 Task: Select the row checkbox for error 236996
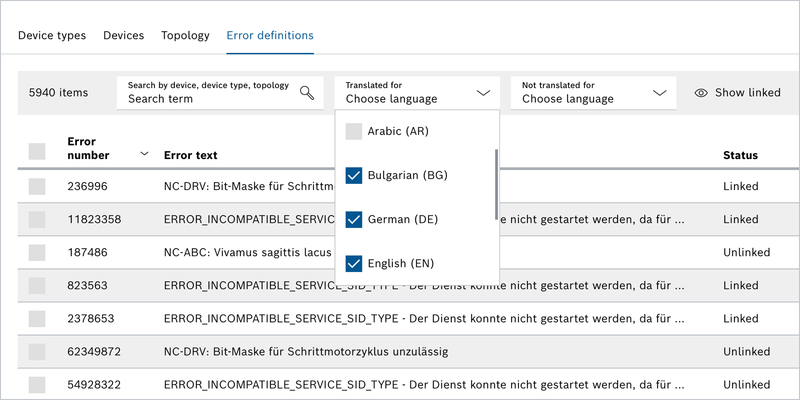[37, 186]
